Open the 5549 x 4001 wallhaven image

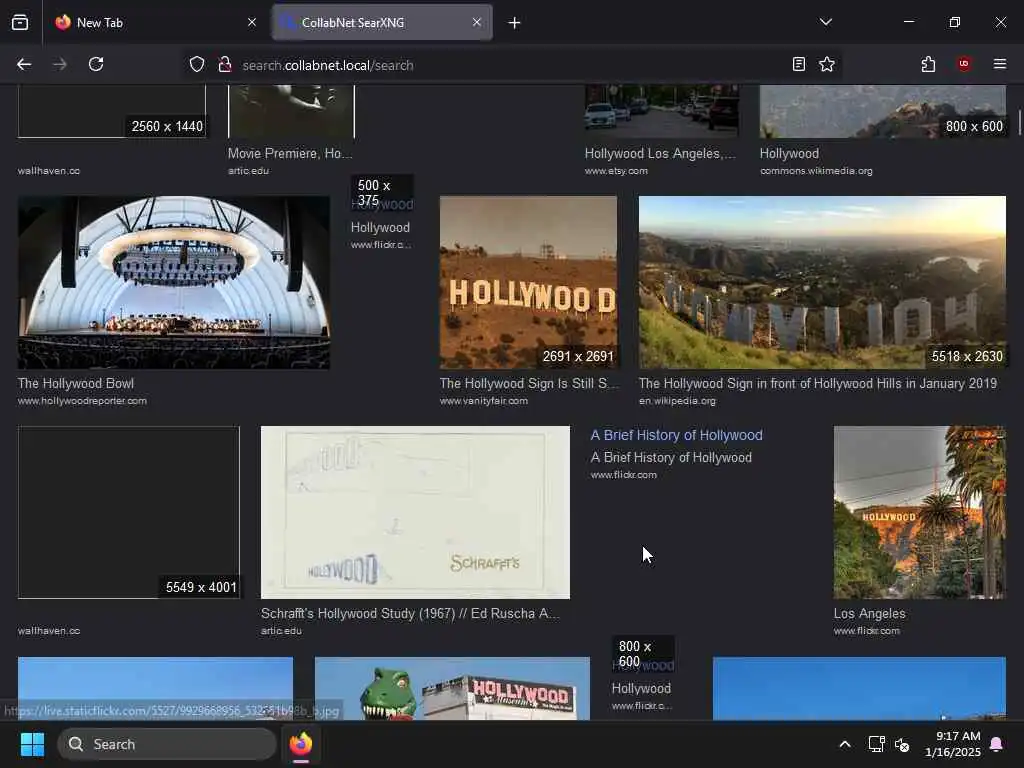pyautogui.click(x=129, y=512)
